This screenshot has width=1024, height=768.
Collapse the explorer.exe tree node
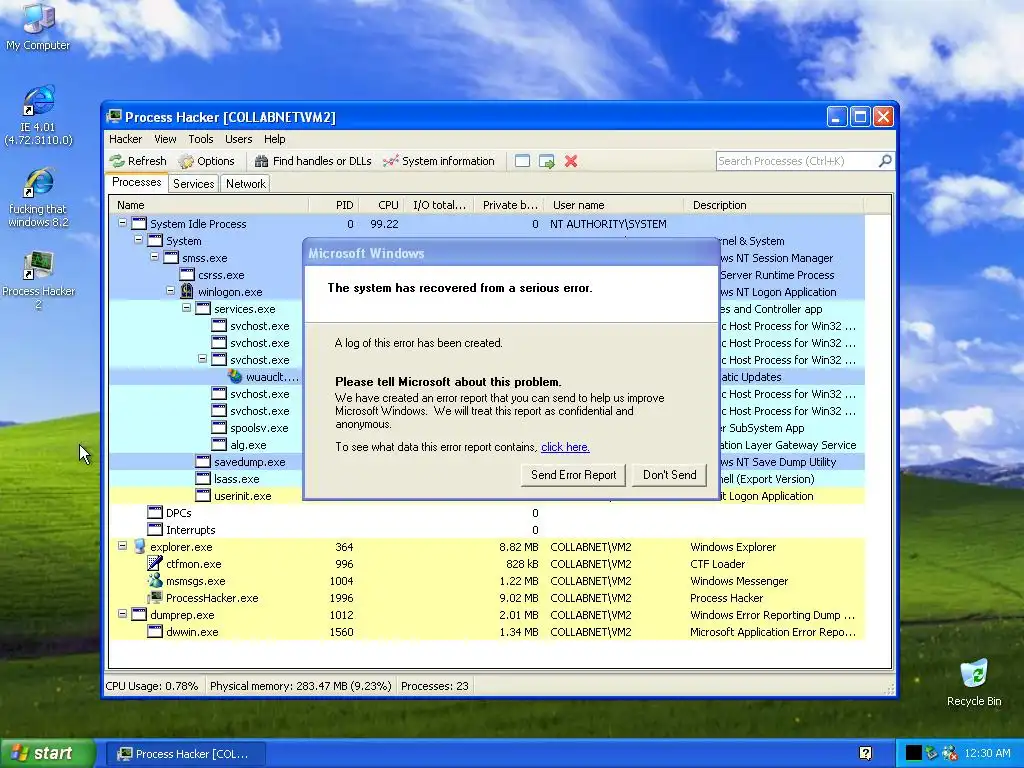click(122, 545)
